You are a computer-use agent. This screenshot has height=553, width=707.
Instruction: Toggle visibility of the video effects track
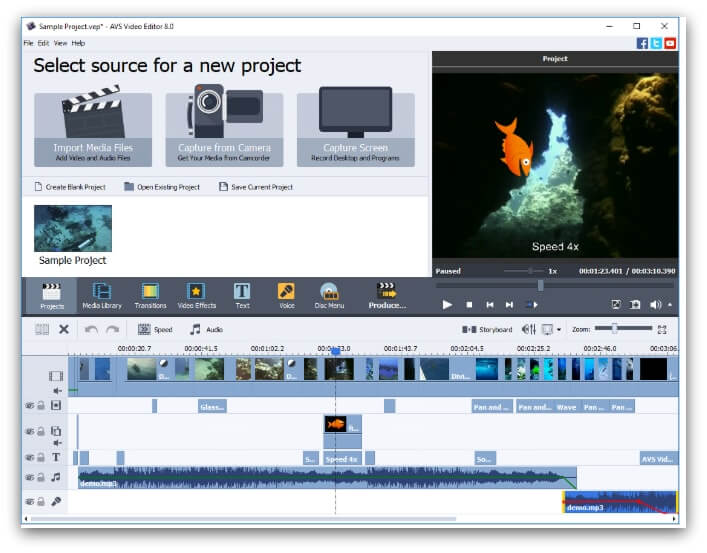point(30,406)
